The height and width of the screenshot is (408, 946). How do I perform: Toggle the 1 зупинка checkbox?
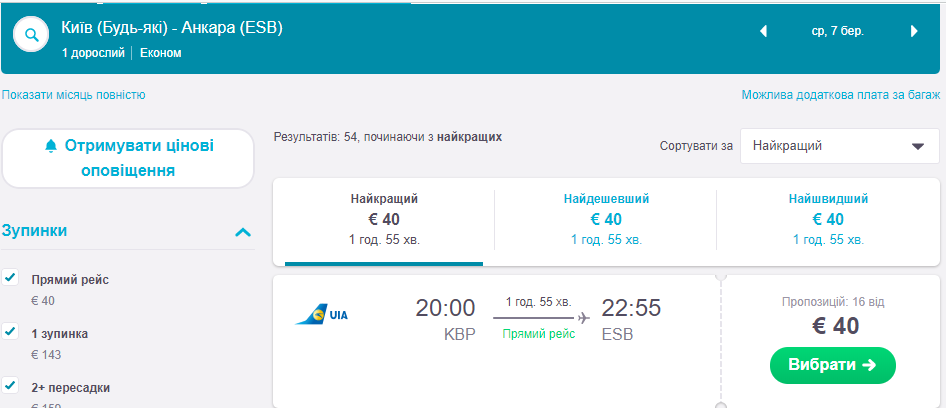pos(11,331)
